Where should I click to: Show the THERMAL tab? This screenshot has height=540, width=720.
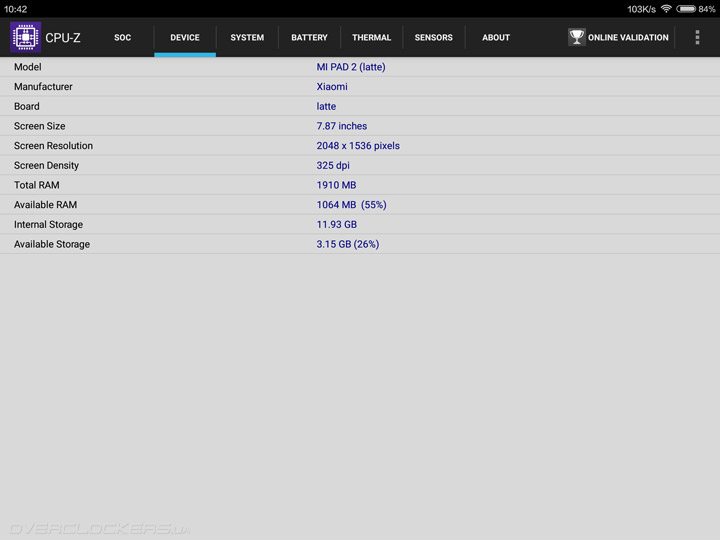(x=371, y=38)
